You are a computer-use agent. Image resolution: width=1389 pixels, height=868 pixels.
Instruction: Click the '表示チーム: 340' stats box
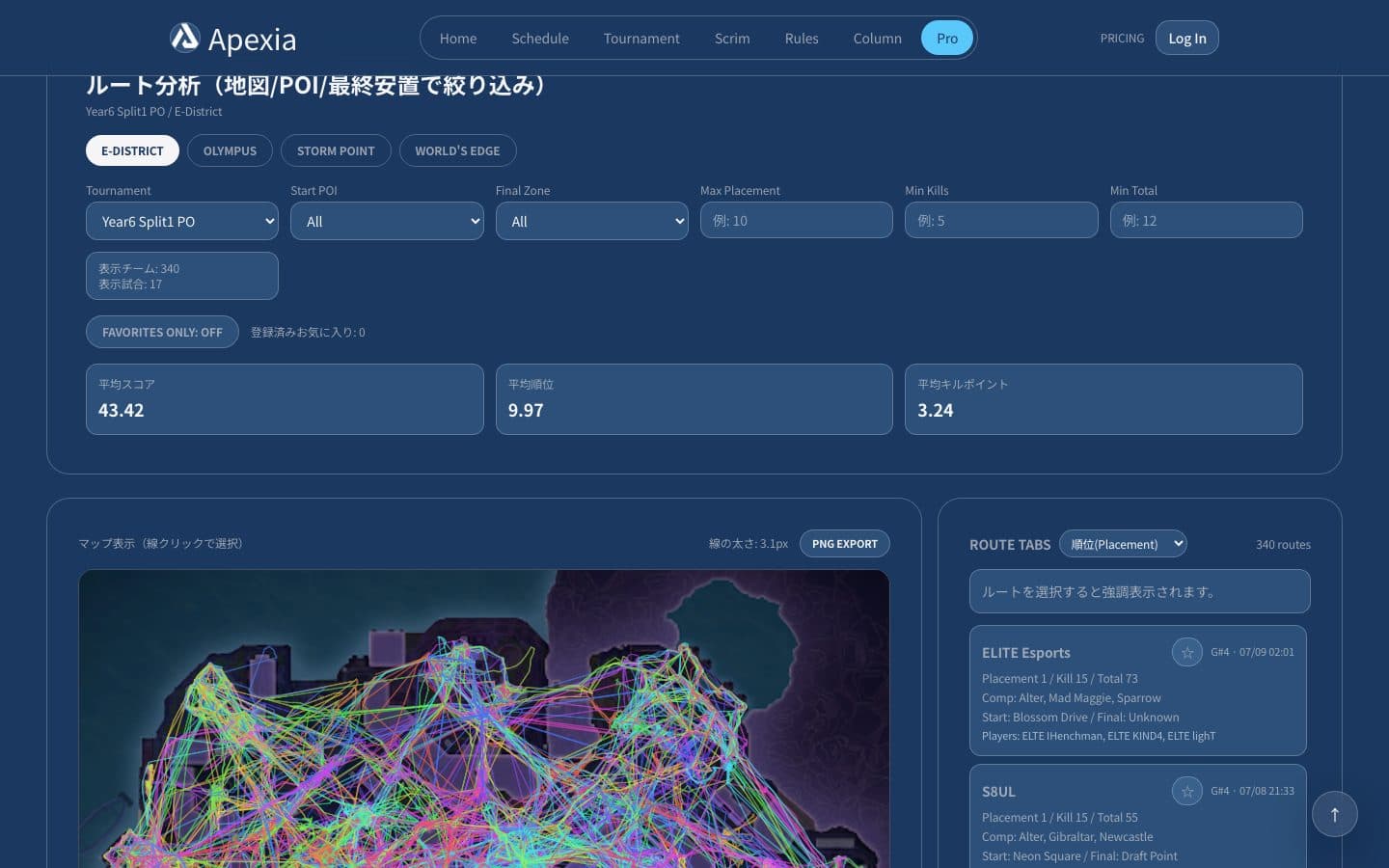point(182,276)
